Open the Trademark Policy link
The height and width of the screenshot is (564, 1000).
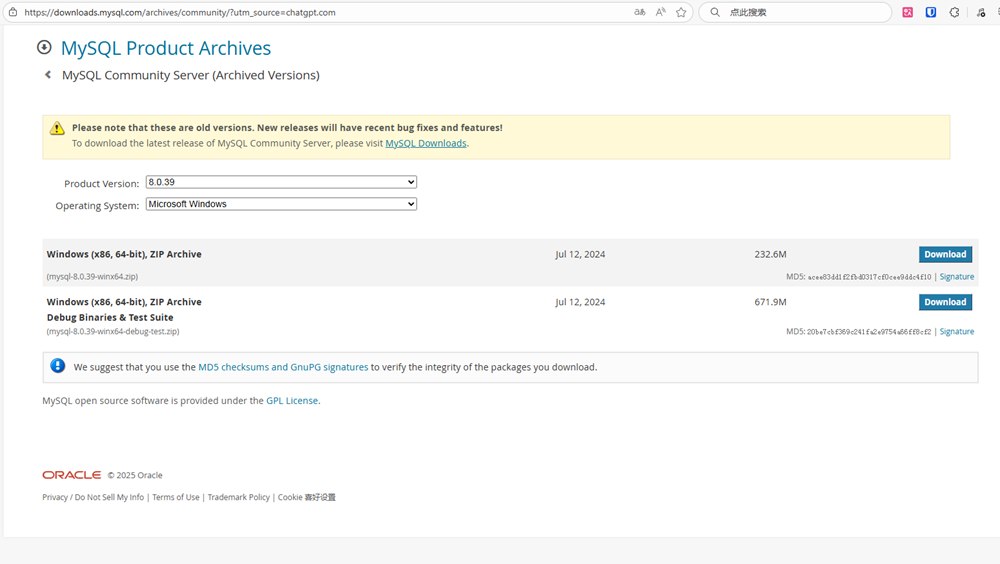pos(239,497)
